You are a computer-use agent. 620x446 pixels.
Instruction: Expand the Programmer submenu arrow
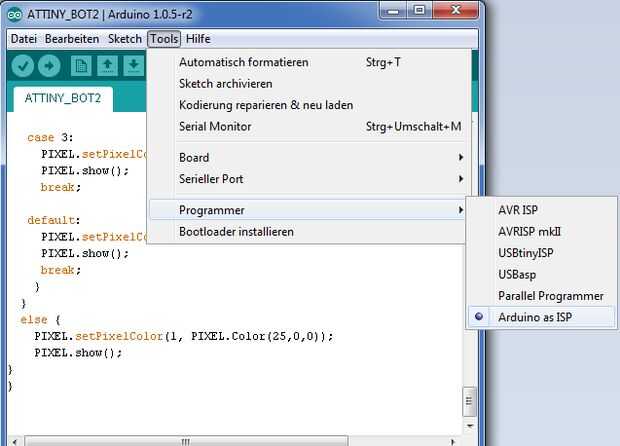pos(460,210)
